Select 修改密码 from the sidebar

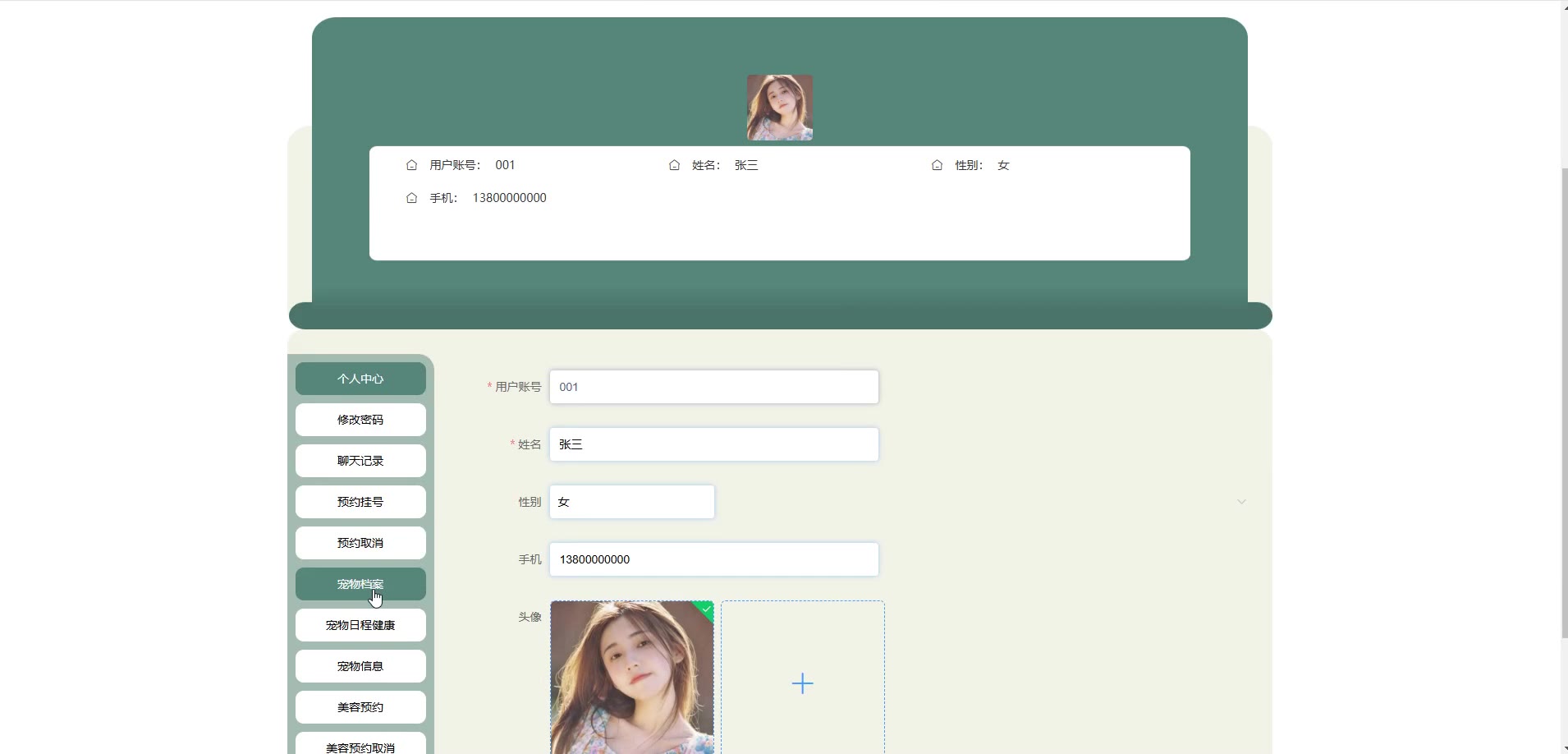coord(360,420)
